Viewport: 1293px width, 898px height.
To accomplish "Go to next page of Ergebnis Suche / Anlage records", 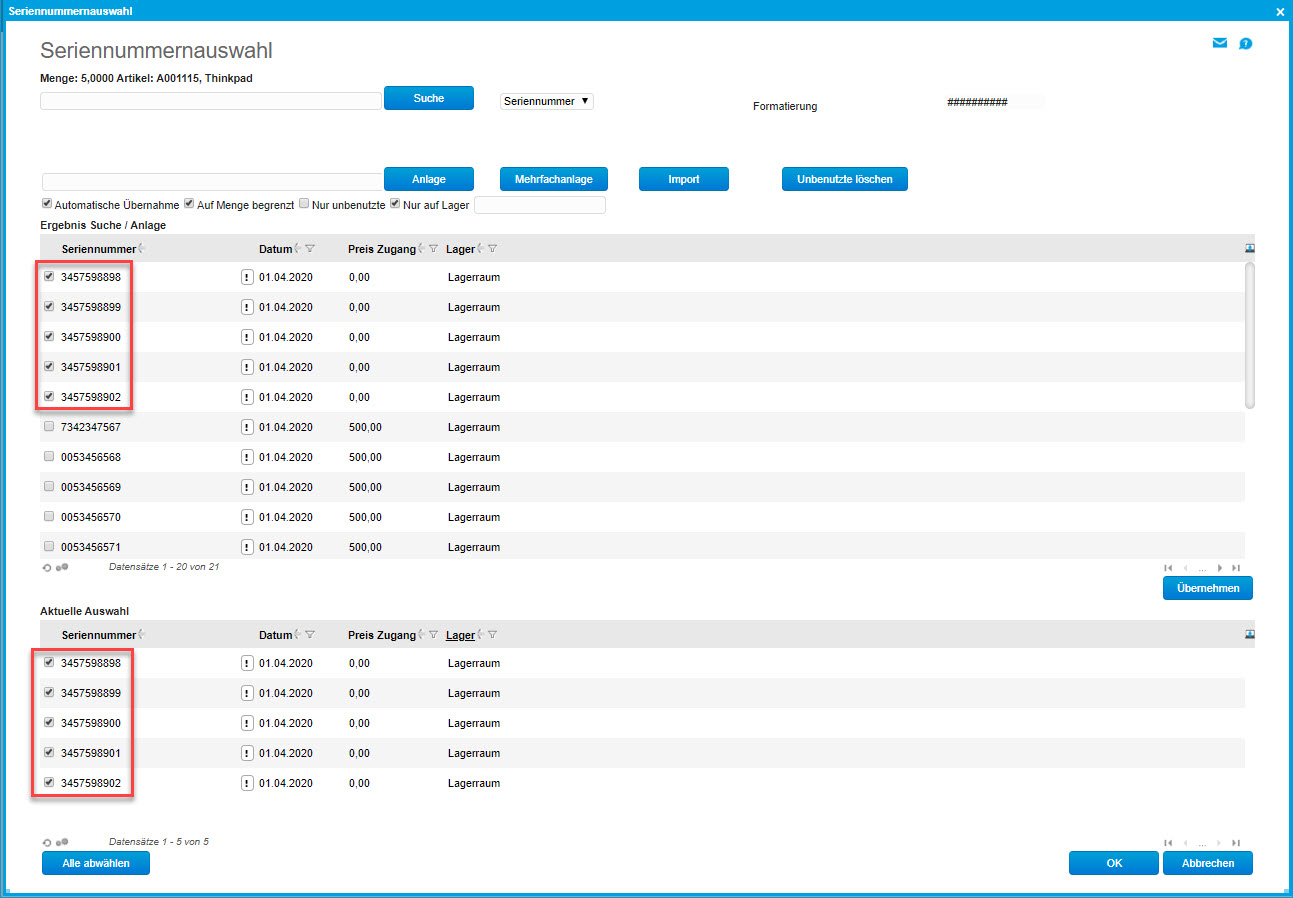I will coord(1220,568).
